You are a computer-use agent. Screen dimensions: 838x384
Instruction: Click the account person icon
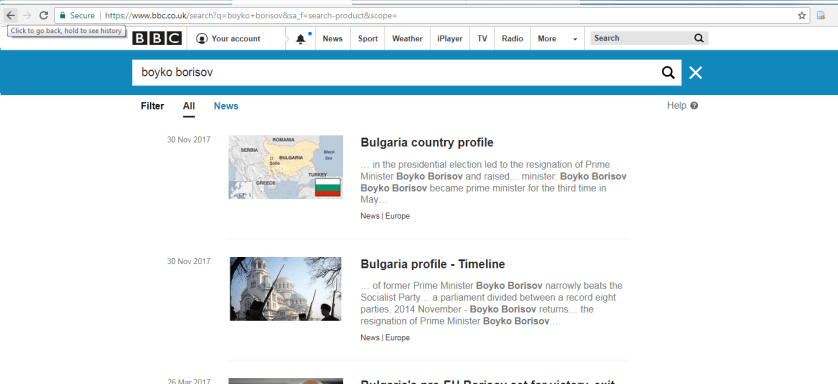[201, 38]
